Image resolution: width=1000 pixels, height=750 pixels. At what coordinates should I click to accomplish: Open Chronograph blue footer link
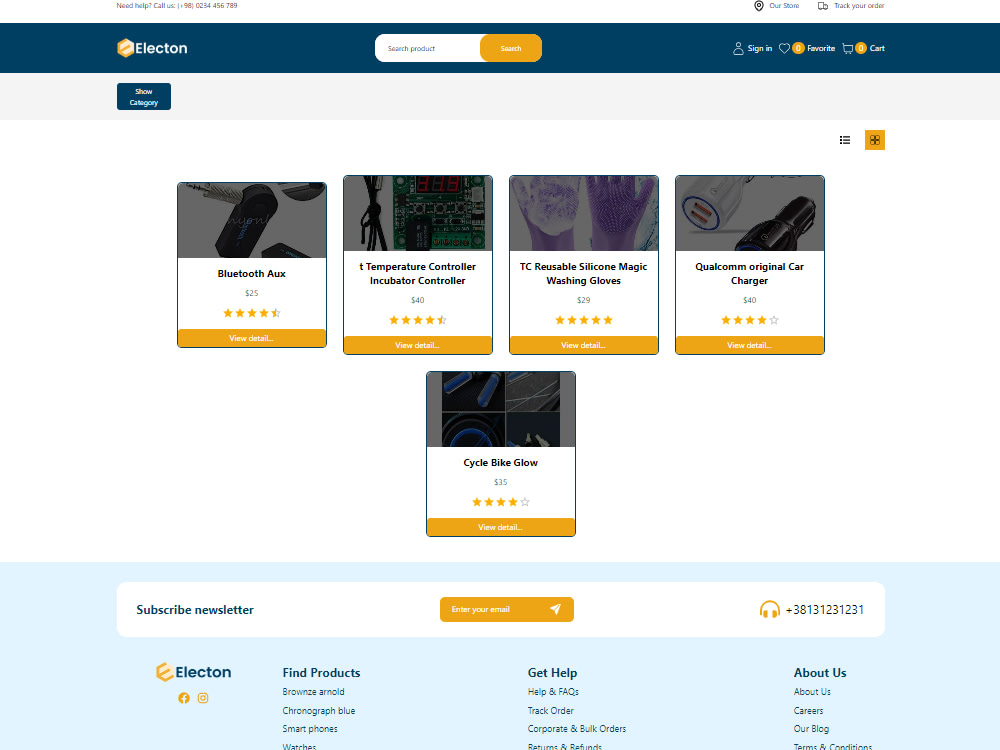pyautogui.click(x=319, y=710)
